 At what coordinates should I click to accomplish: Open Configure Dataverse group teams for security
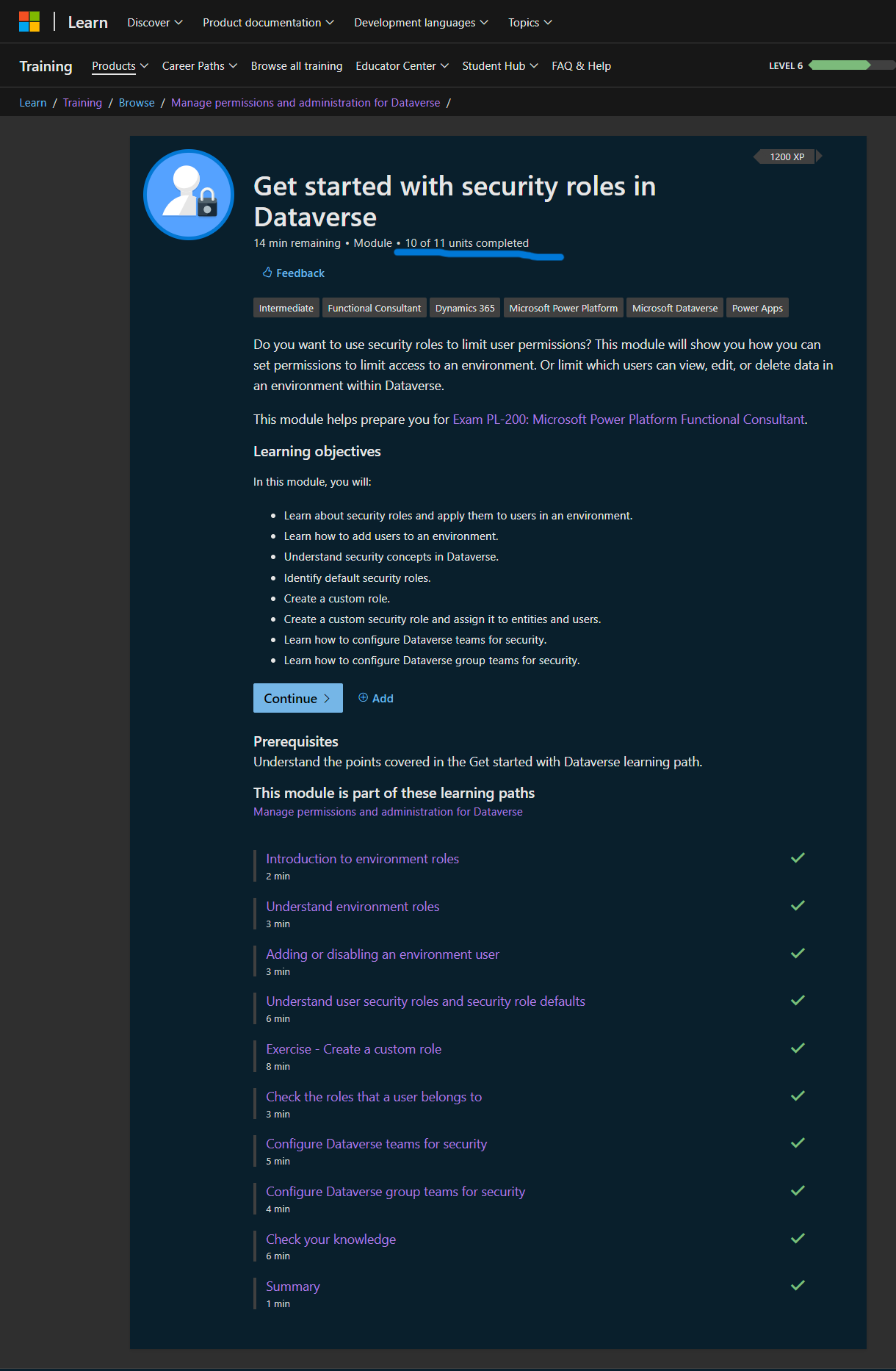tap(395, 1192)
